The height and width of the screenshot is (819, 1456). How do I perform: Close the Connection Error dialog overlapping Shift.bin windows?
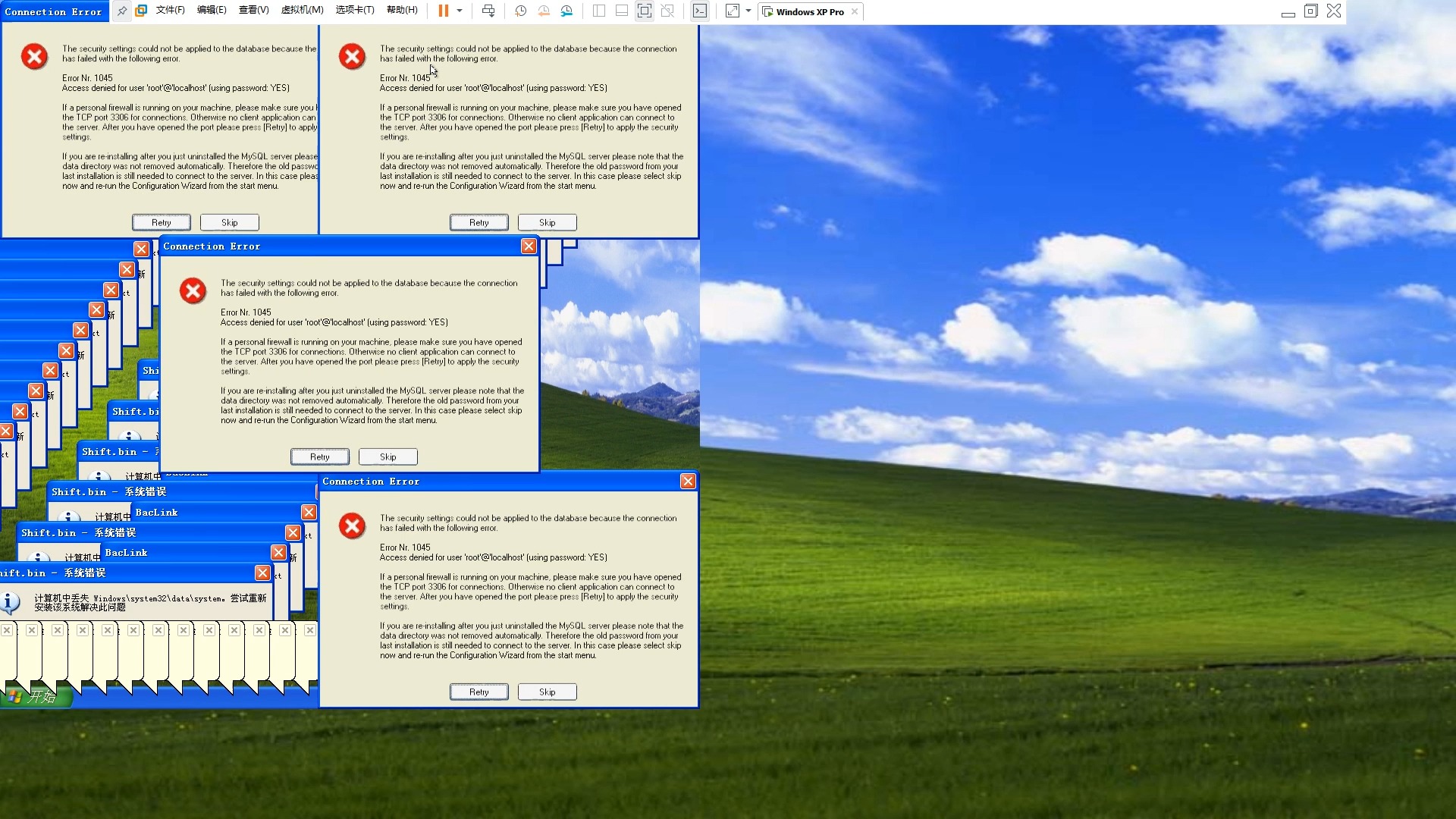point(529,246)
